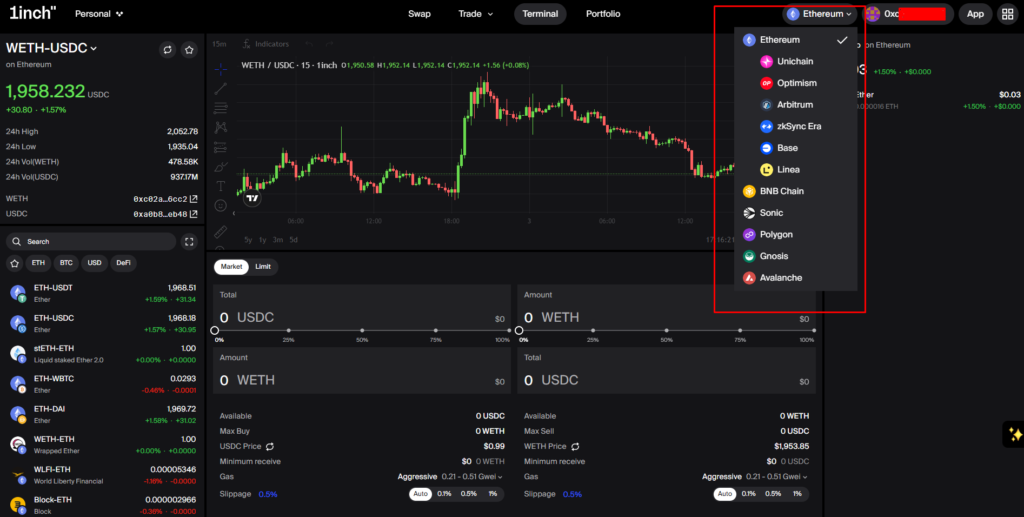Choose BNB Chain network
This screenshot has height=517, width=1024.
[x=795, y=191]
